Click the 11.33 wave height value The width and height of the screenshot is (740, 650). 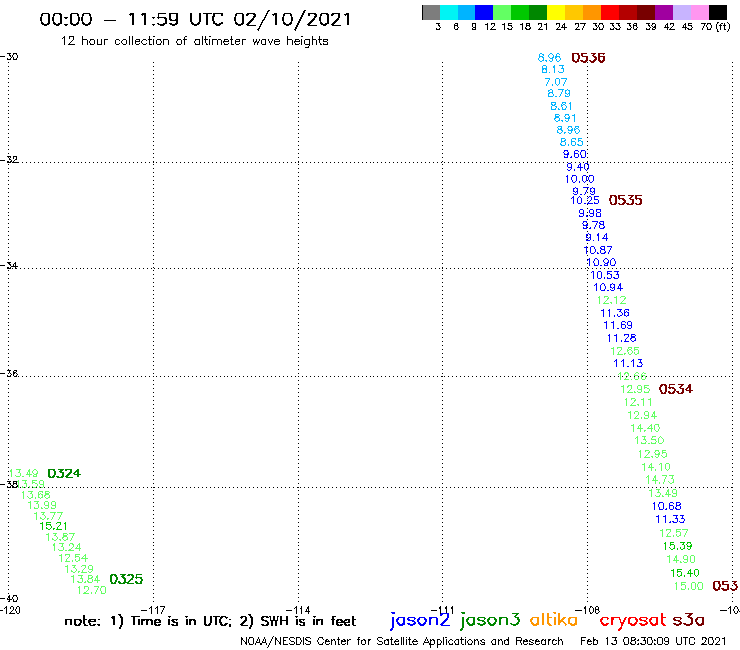point(670,519)
